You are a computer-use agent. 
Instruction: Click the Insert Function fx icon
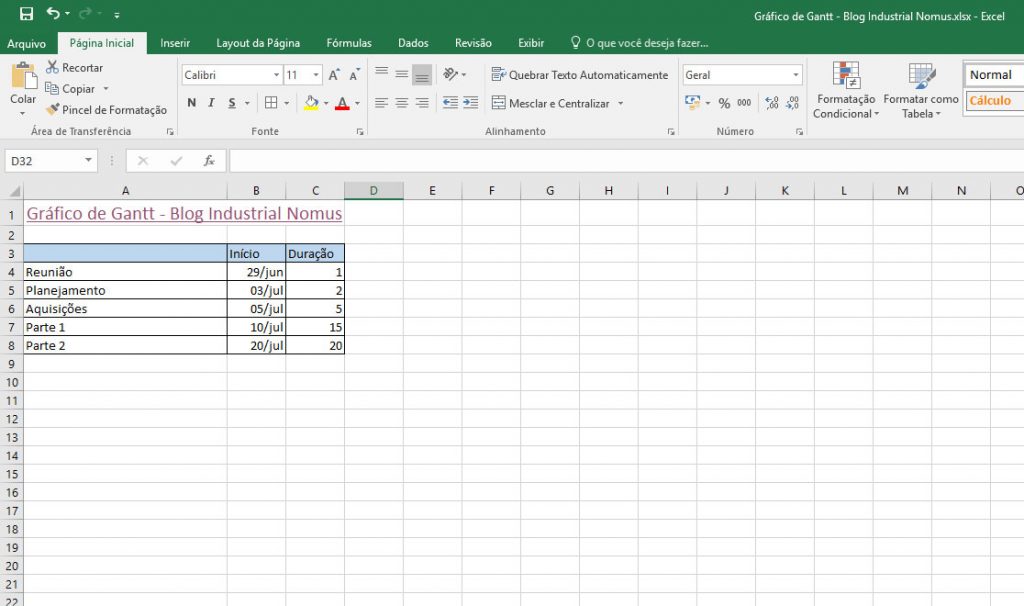tap(209, 161)
